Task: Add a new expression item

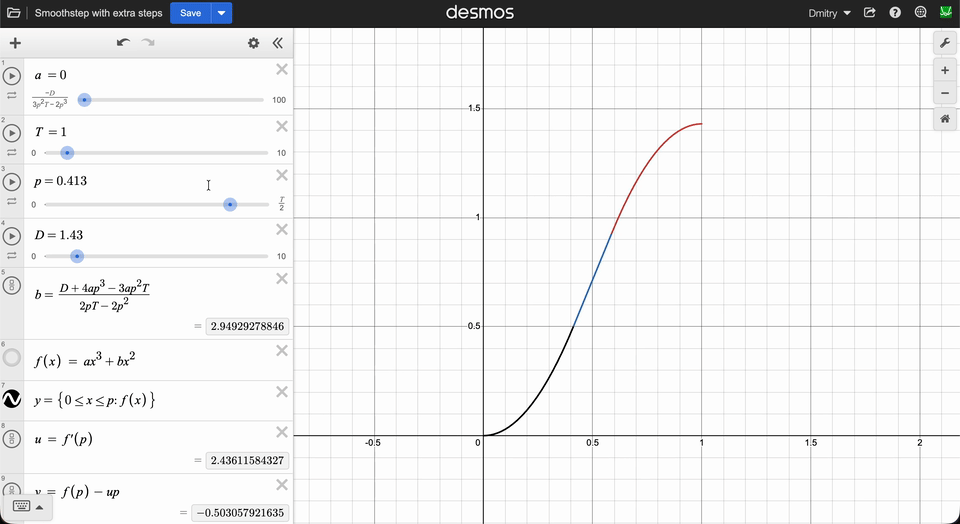Action: coord(15,43)
